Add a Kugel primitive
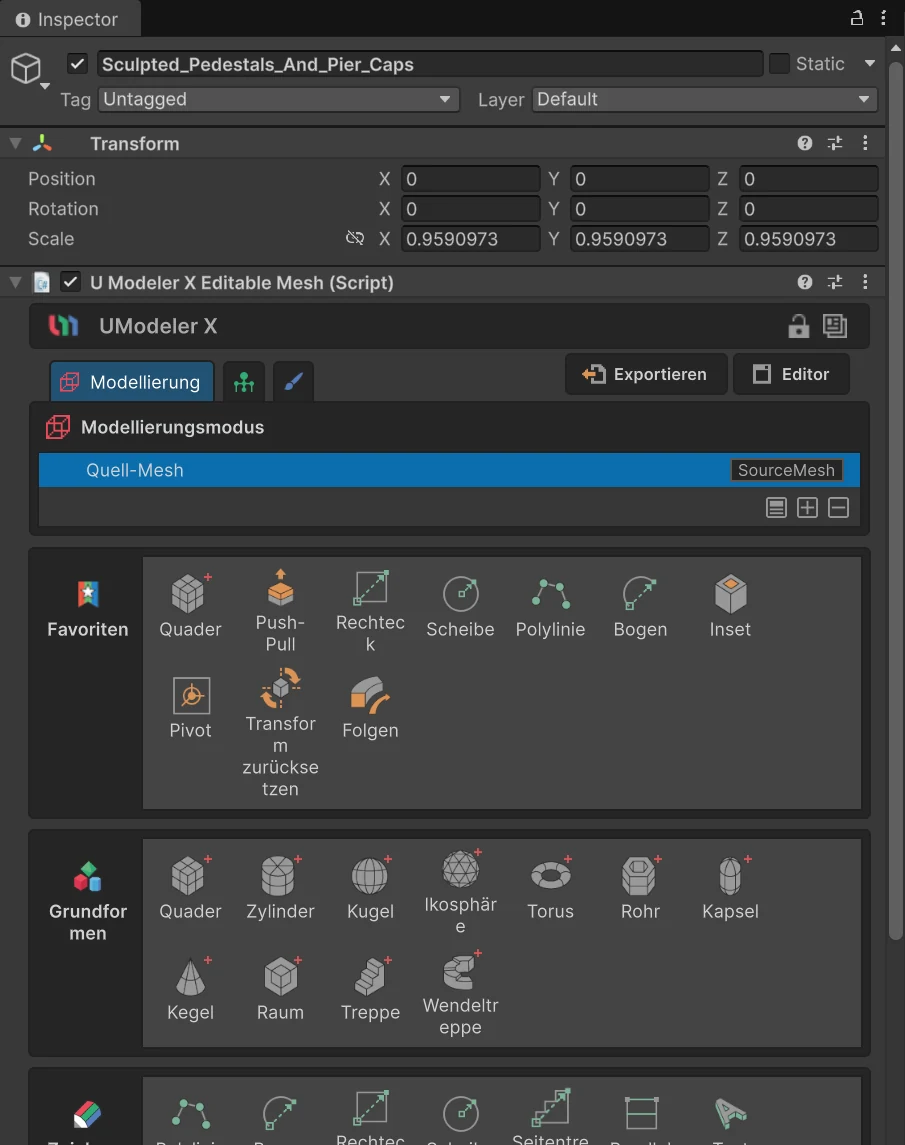The image size is (905, 1145). (x=370, y=888)
